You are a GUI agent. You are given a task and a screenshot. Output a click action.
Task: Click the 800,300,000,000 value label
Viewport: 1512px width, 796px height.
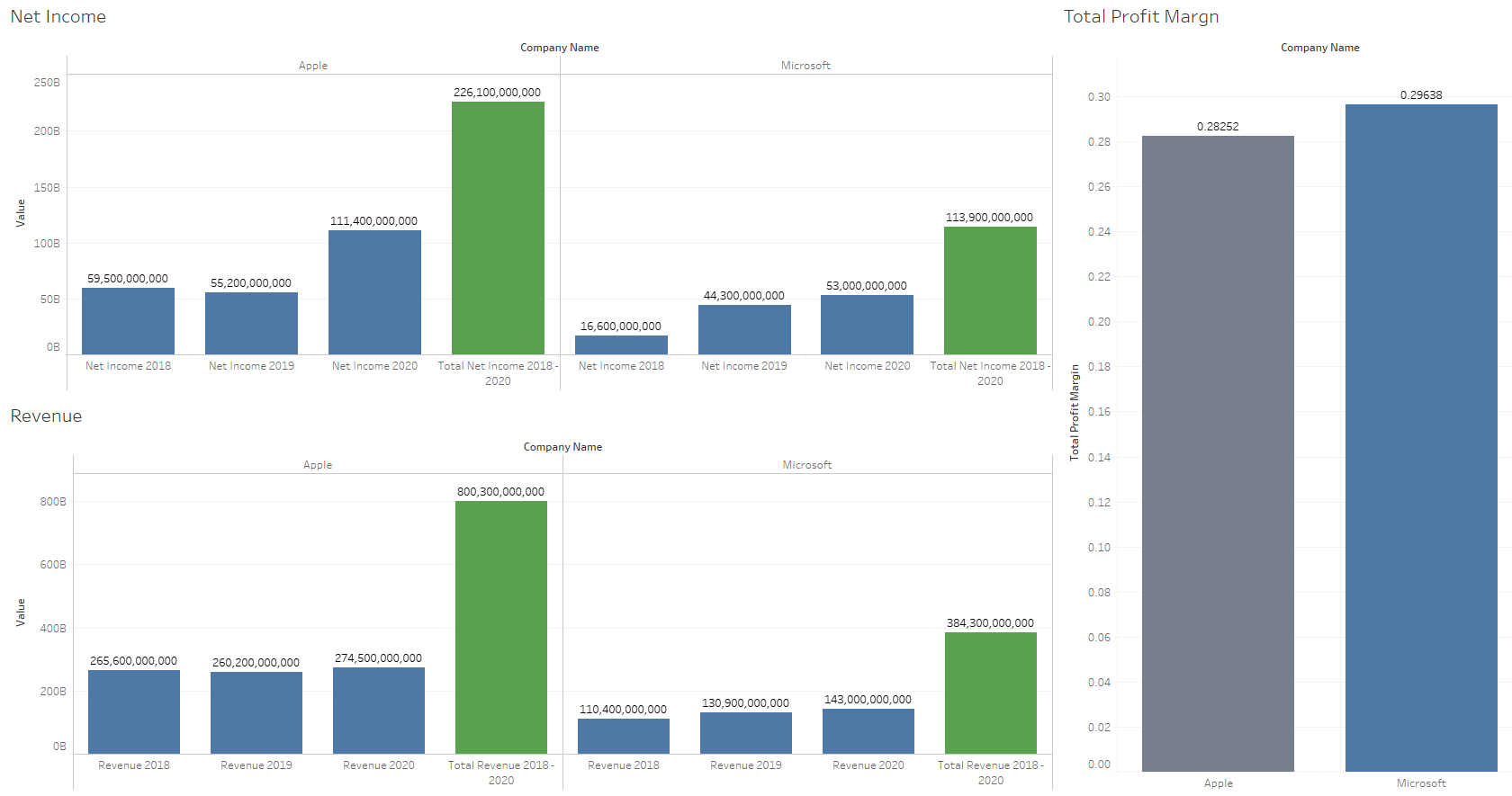tap(500, 491)
